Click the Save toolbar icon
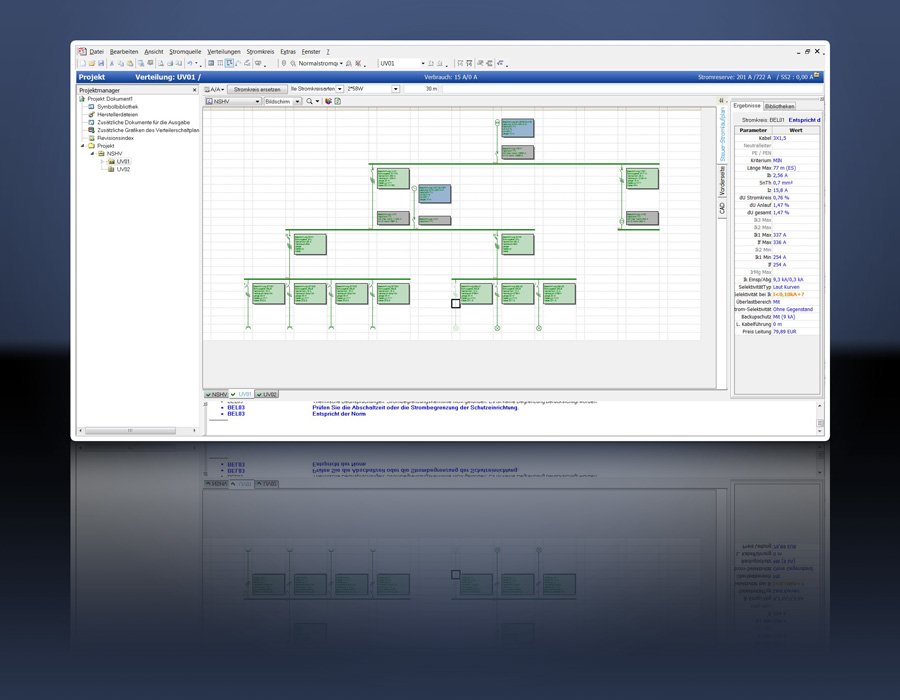 101,64
